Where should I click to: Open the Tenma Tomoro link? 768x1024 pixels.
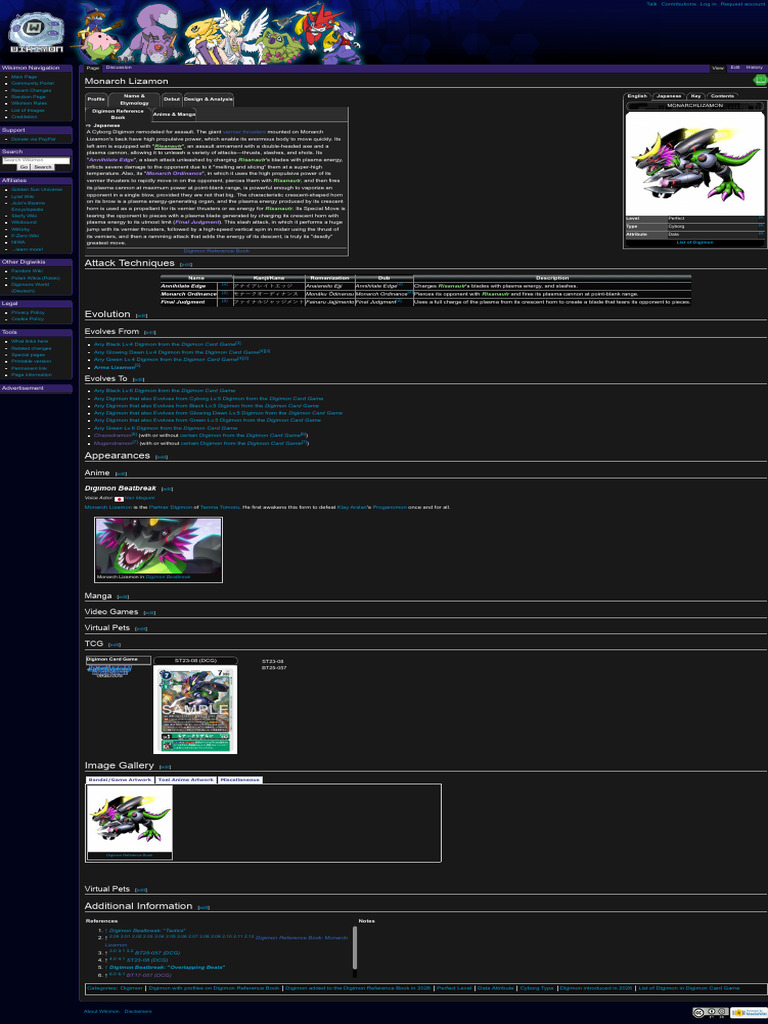219,507
